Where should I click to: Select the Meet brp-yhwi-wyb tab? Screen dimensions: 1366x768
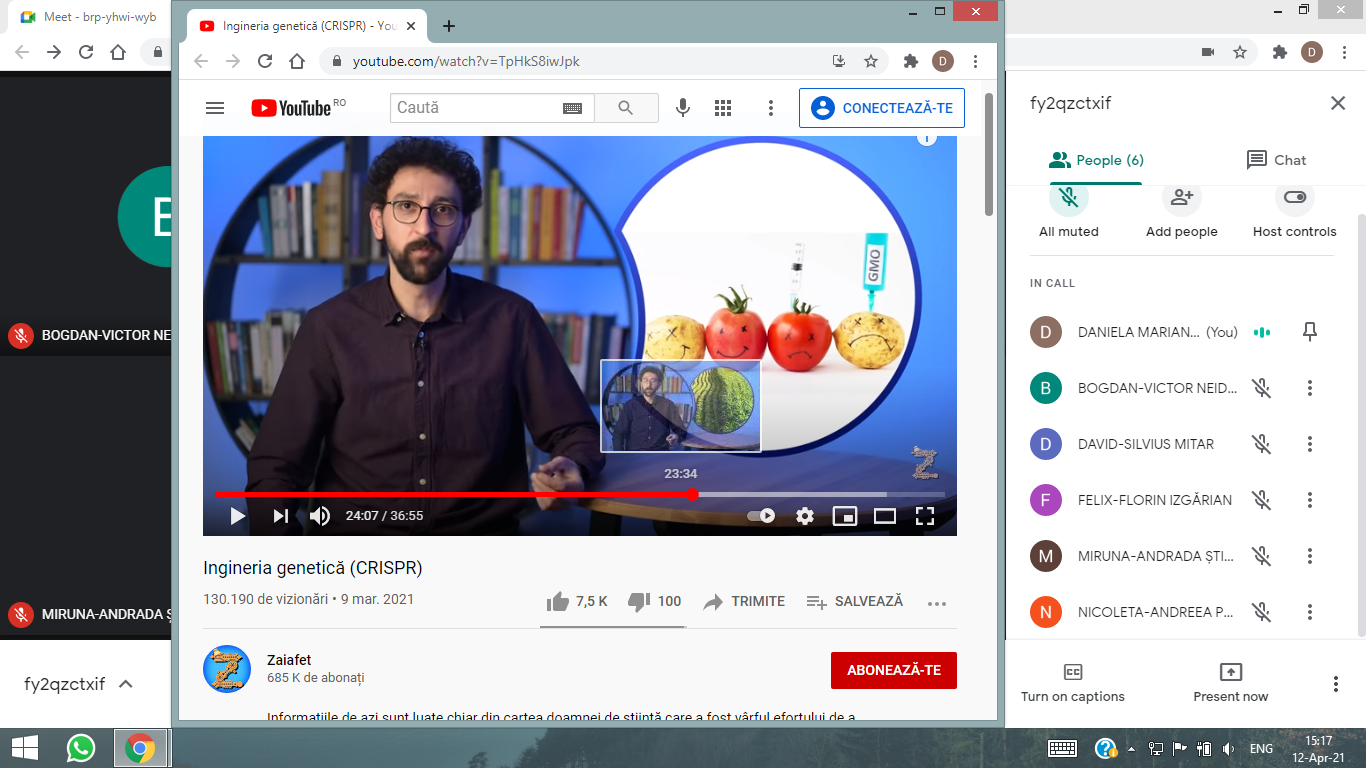pos(89,17)
